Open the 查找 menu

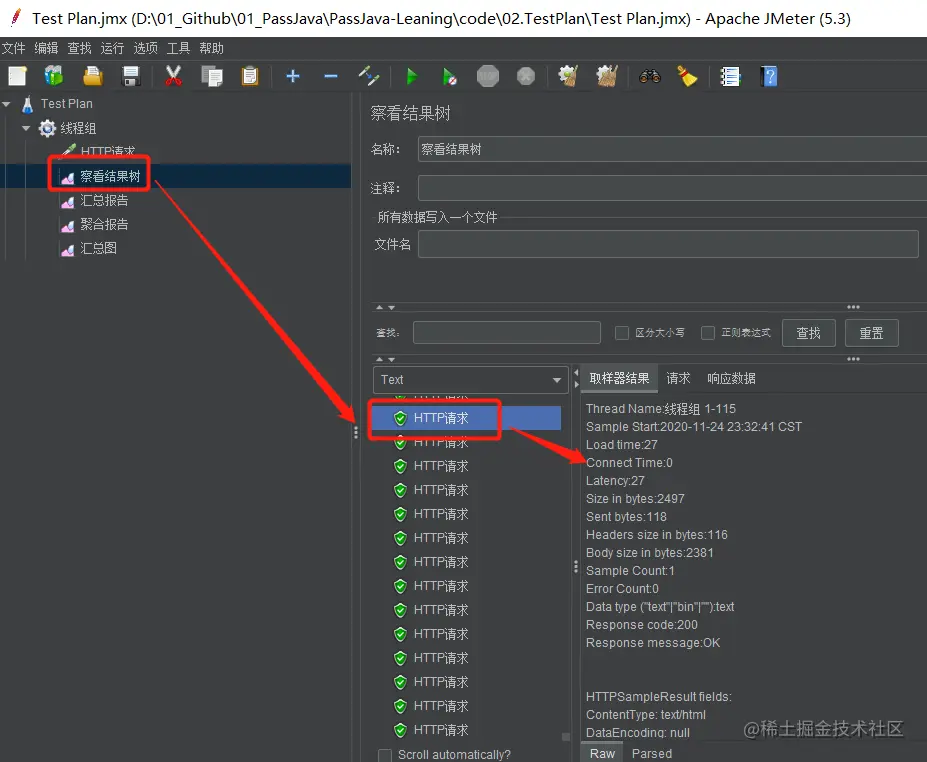[79, 48]
